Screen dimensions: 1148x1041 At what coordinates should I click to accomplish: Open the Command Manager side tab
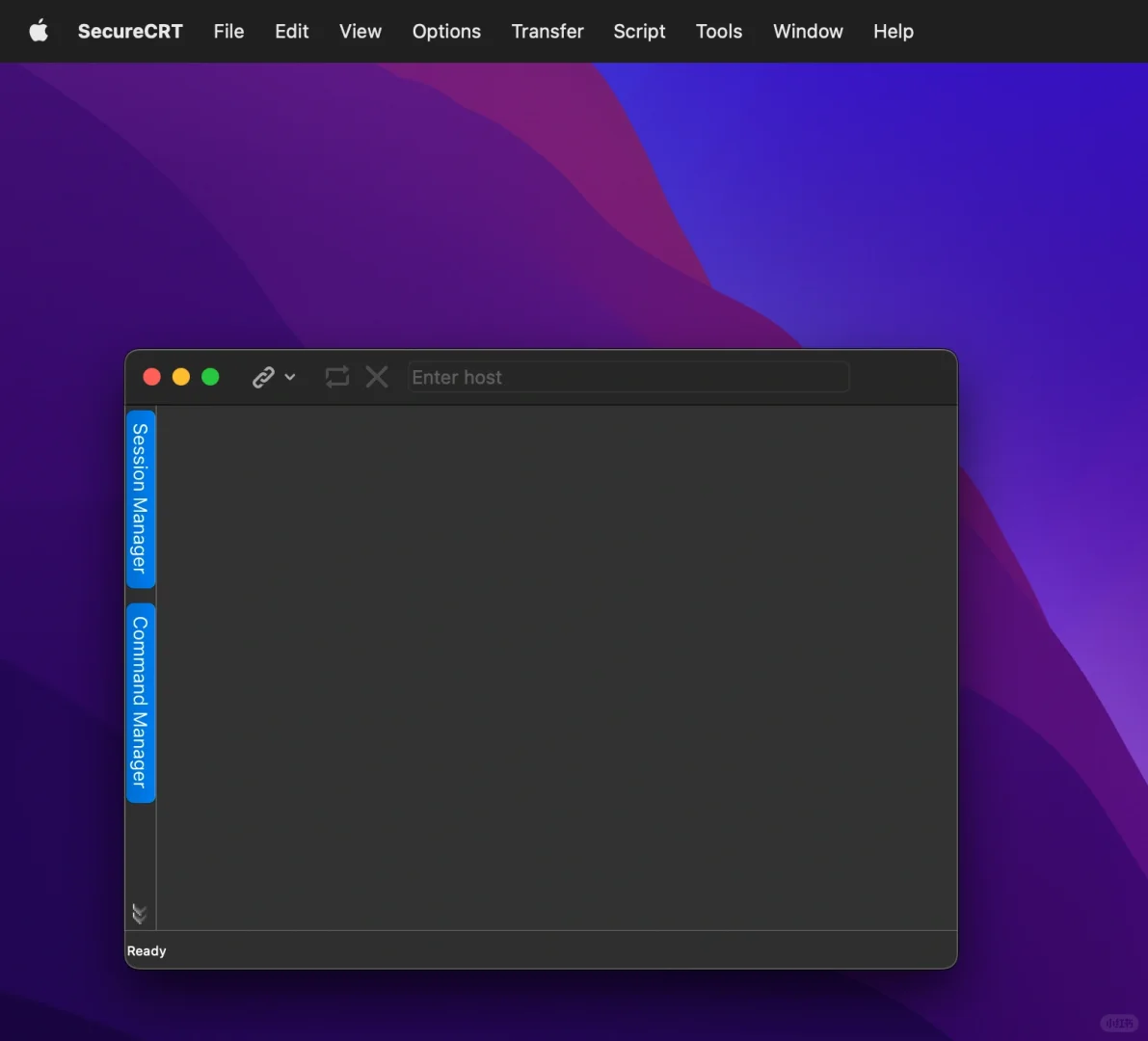click(x=141, y=703)
